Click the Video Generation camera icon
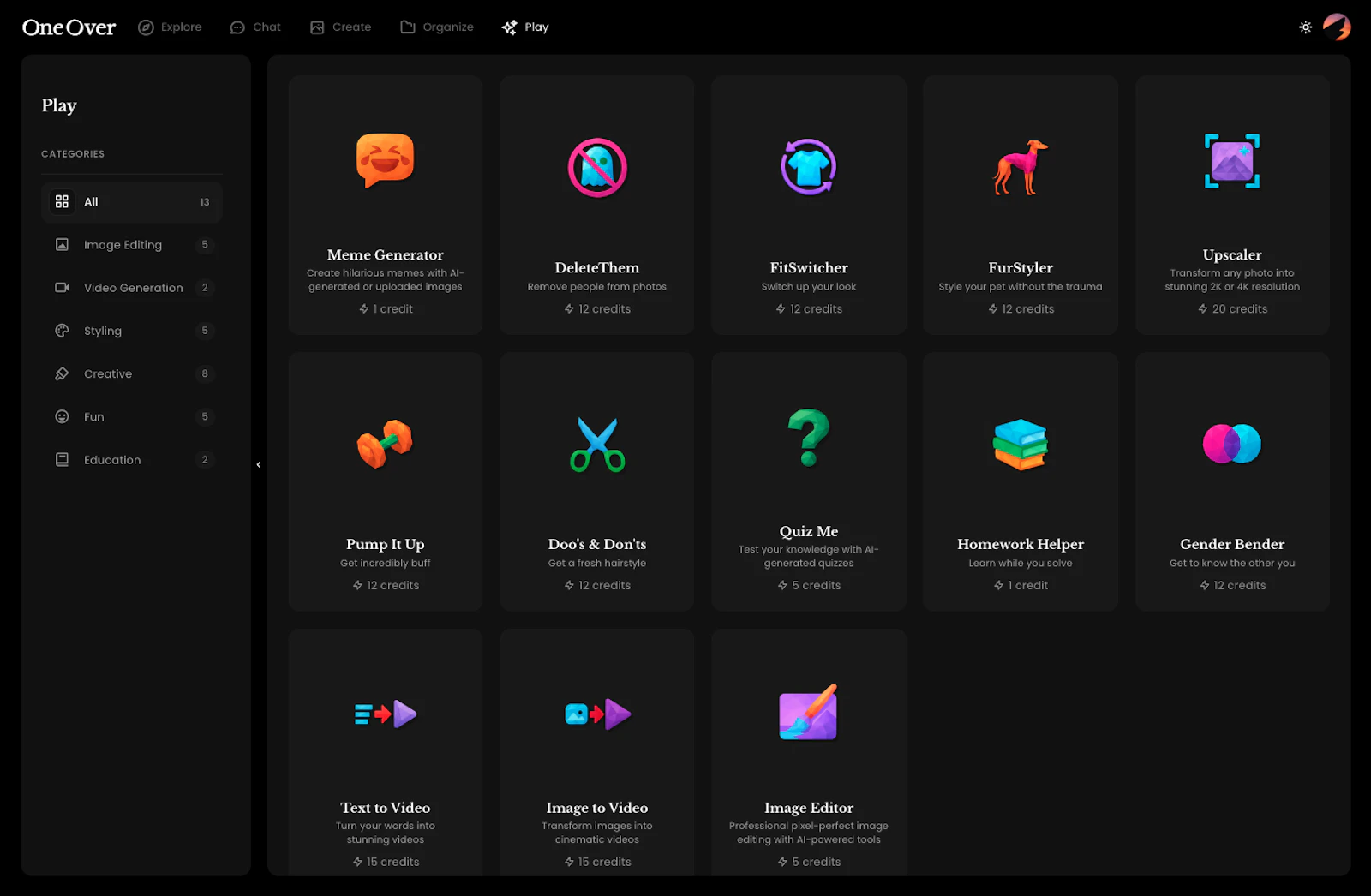1371x896 pixels. [x=62, y=287]
